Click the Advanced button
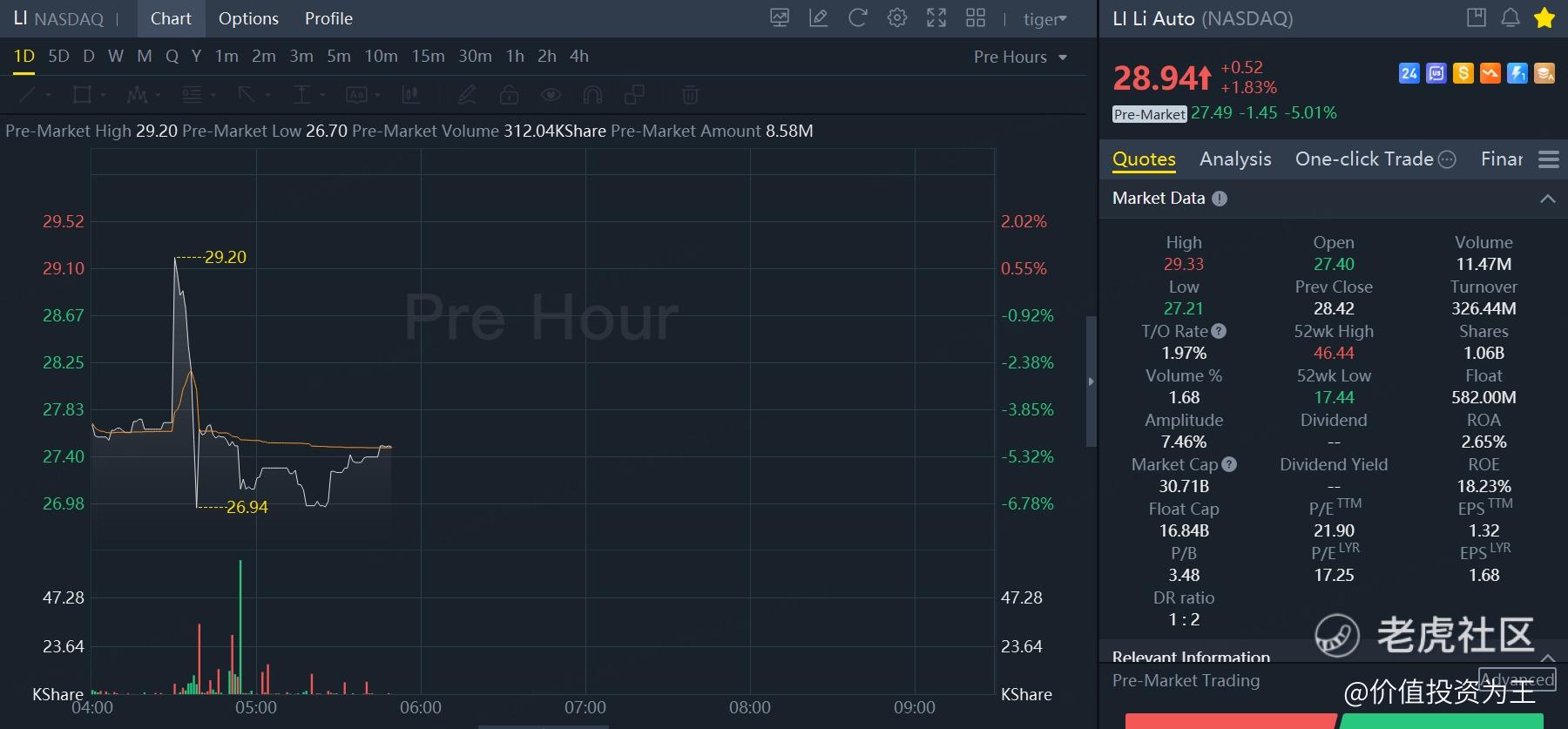This screenshot has height=729, width=1568. click(1517, 679)
